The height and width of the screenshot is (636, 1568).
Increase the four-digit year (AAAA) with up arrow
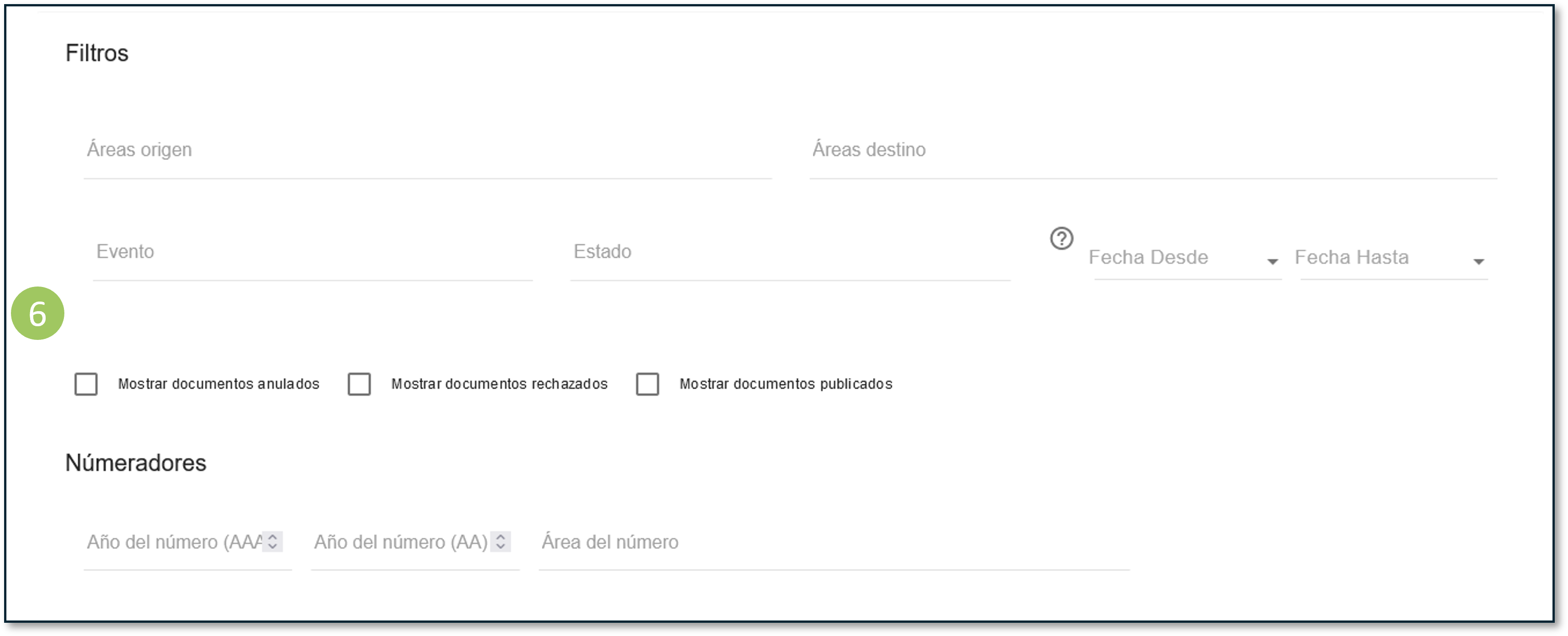[273, 537]
